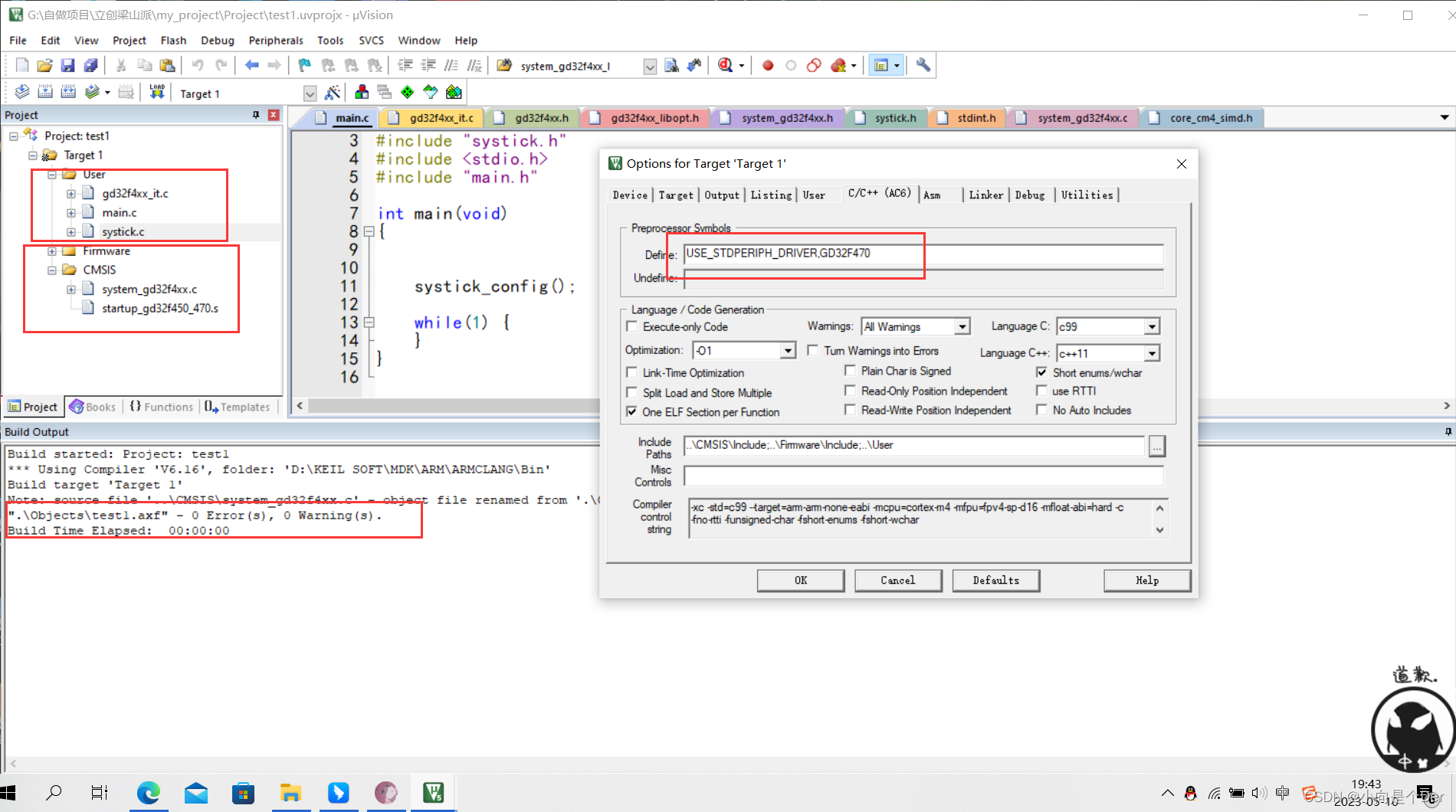Click the Indent selected lines icon

[x=405, y=66]
